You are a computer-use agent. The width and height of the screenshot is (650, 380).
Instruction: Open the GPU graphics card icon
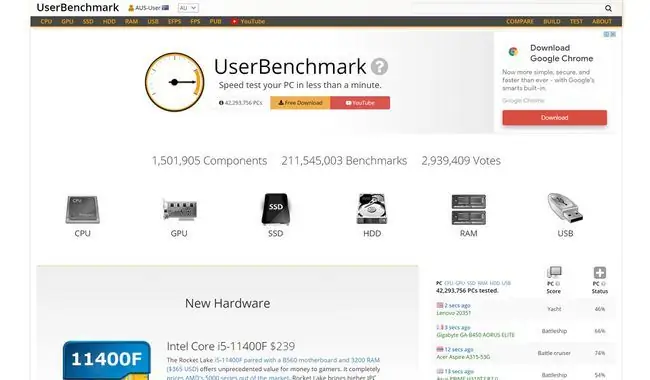[x=179, y=210]
